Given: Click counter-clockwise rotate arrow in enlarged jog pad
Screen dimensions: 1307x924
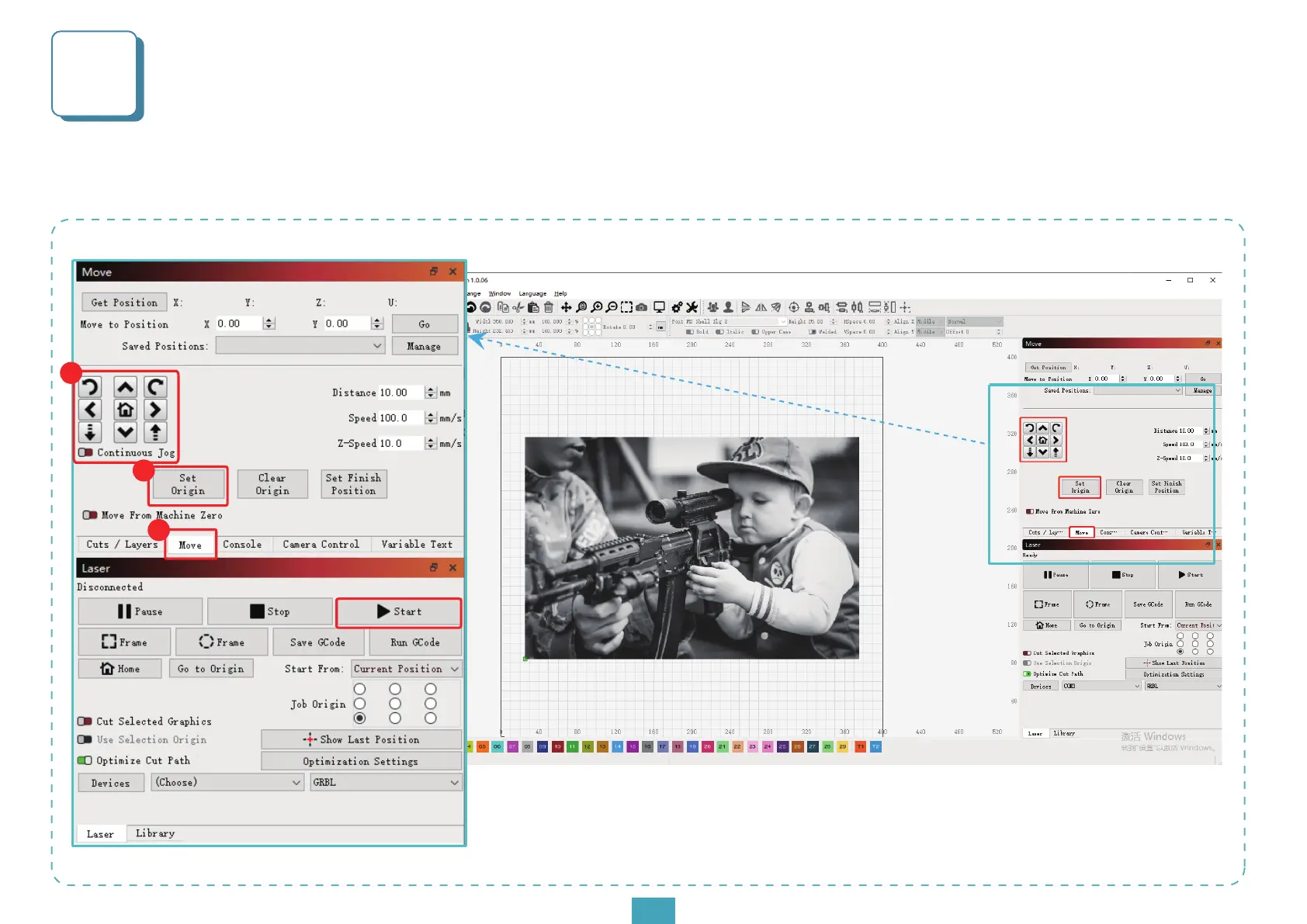Looking at the screenshot, I should pos(91,387).
